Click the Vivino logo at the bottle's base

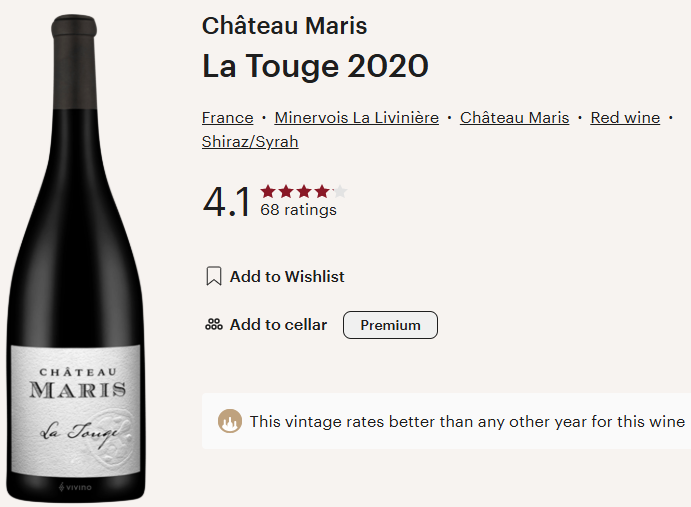(77, 487)
